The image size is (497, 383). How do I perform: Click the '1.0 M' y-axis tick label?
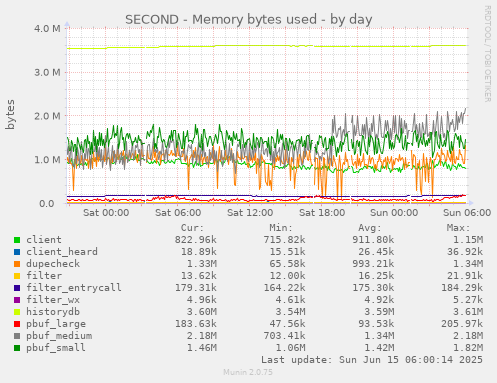pos(47,160)
